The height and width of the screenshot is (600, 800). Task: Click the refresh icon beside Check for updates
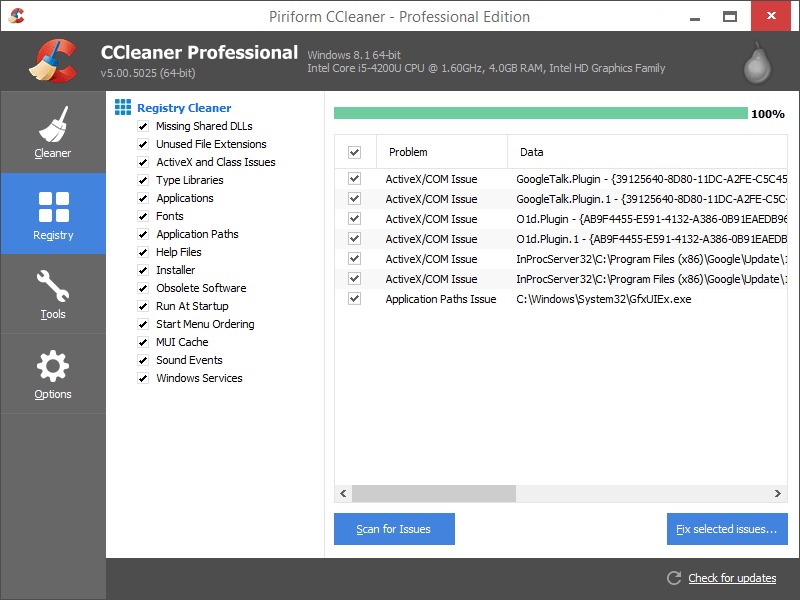click(x=674, y=578)
